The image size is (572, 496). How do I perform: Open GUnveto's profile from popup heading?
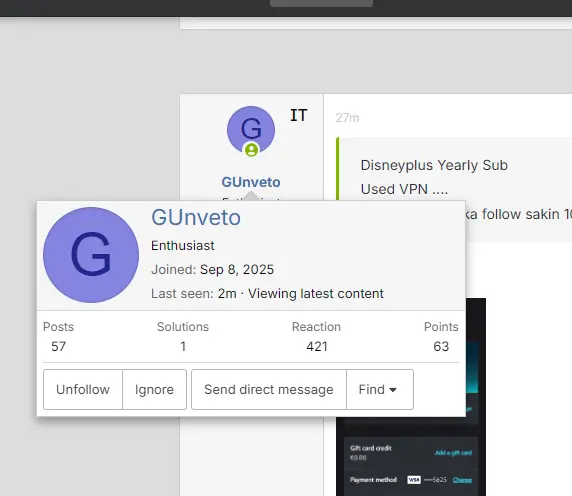tap(196, 218)
